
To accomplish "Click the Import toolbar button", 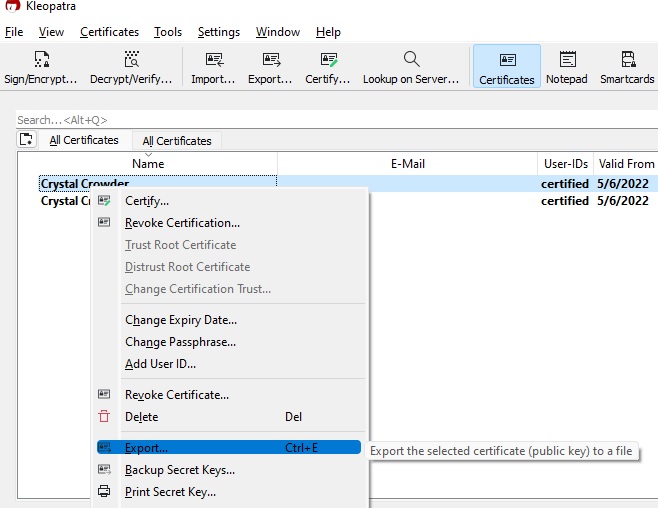I will click(213, 67).
